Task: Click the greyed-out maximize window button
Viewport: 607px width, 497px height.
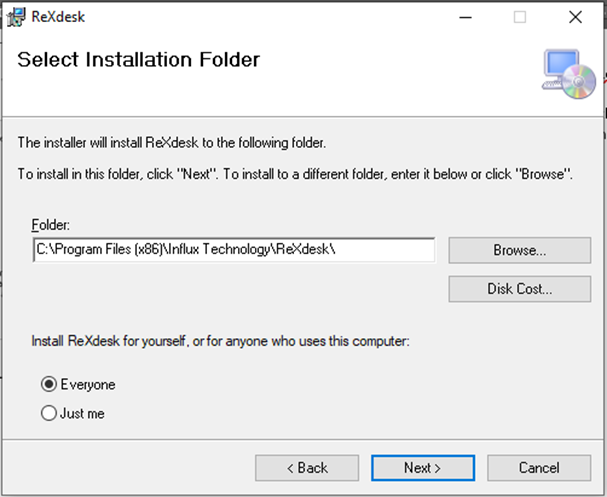Action: (x=520, y=17)
